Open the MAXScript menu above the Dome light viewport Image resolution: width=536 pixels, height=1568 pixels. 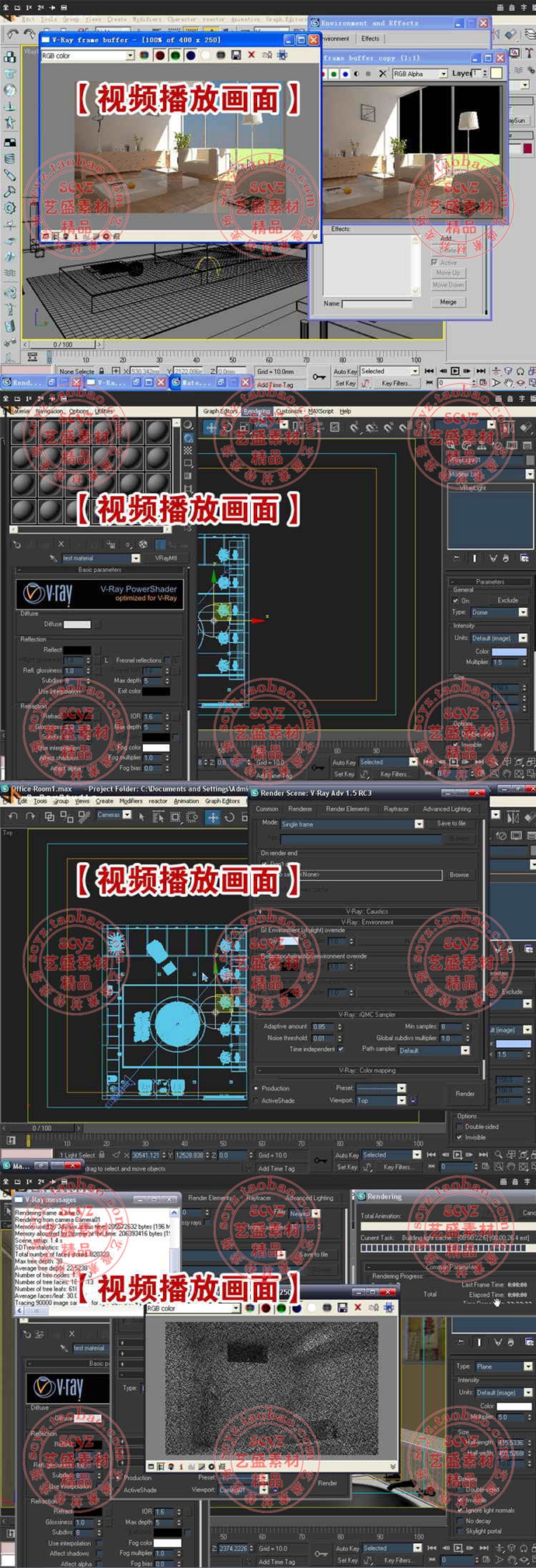point(321,411)
